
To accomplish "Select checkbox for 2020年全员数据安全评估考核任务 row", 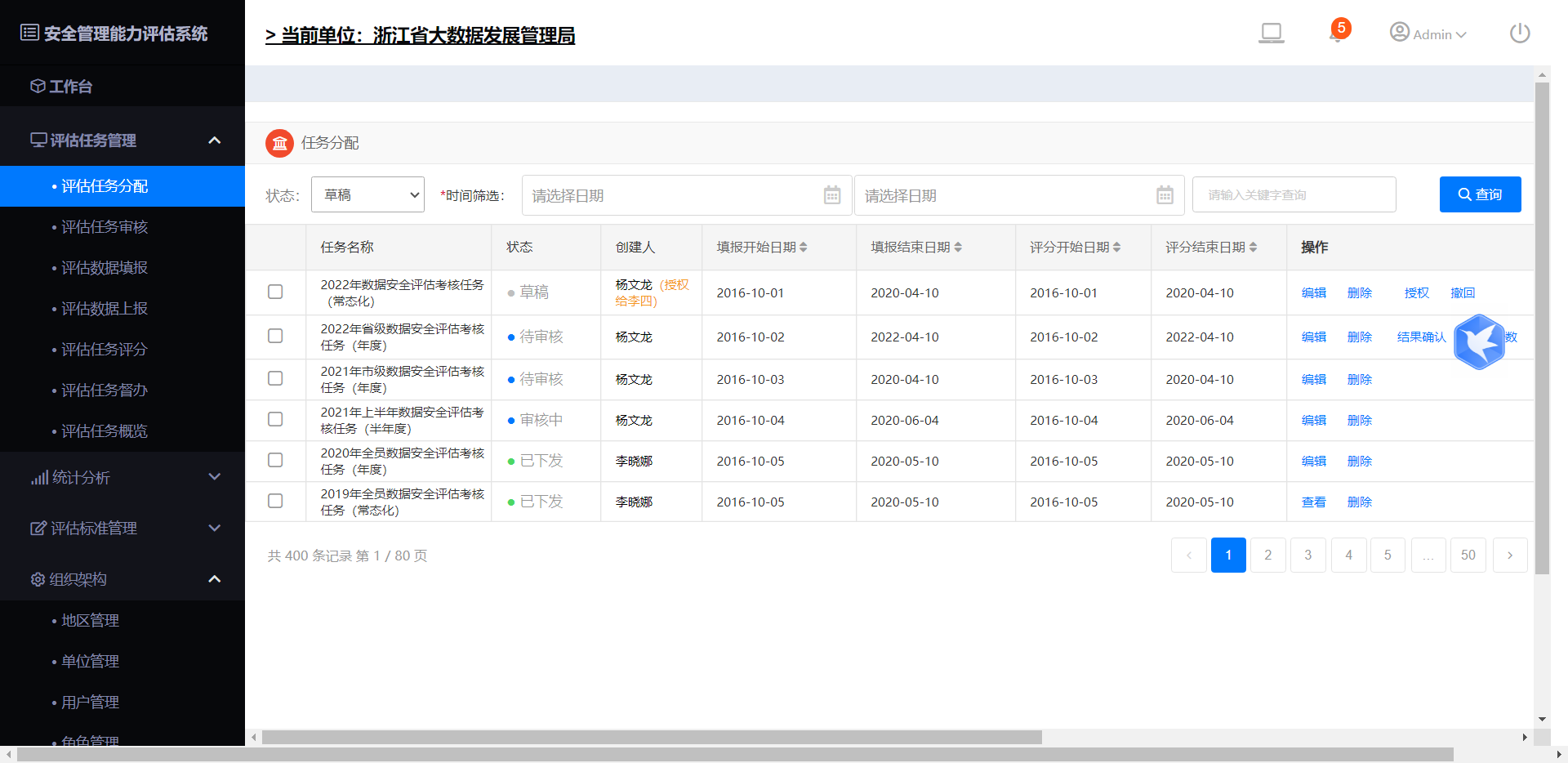I will 275,460.
